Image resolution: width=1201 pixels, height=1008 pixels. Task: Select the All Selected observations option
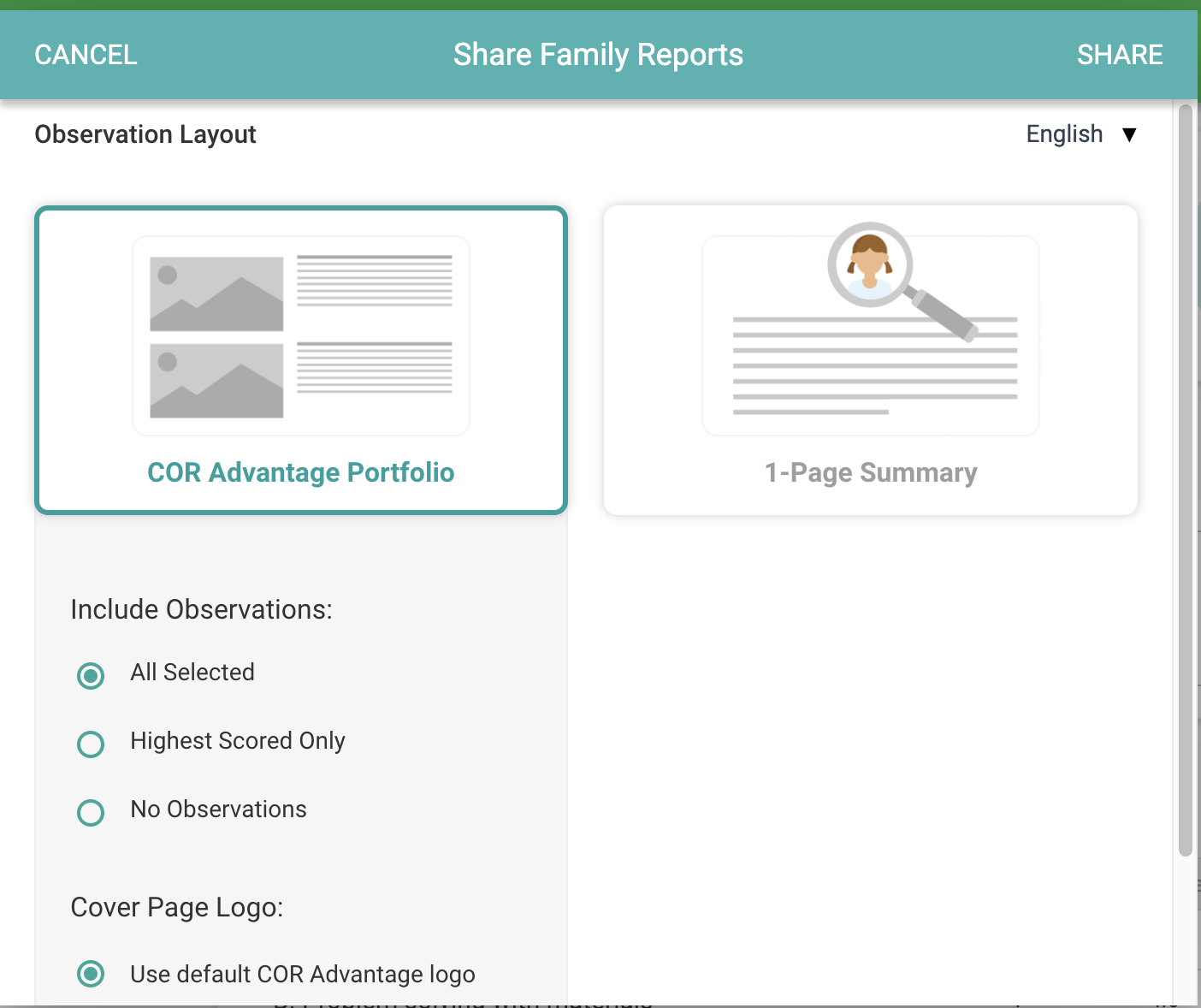point(91,676)
